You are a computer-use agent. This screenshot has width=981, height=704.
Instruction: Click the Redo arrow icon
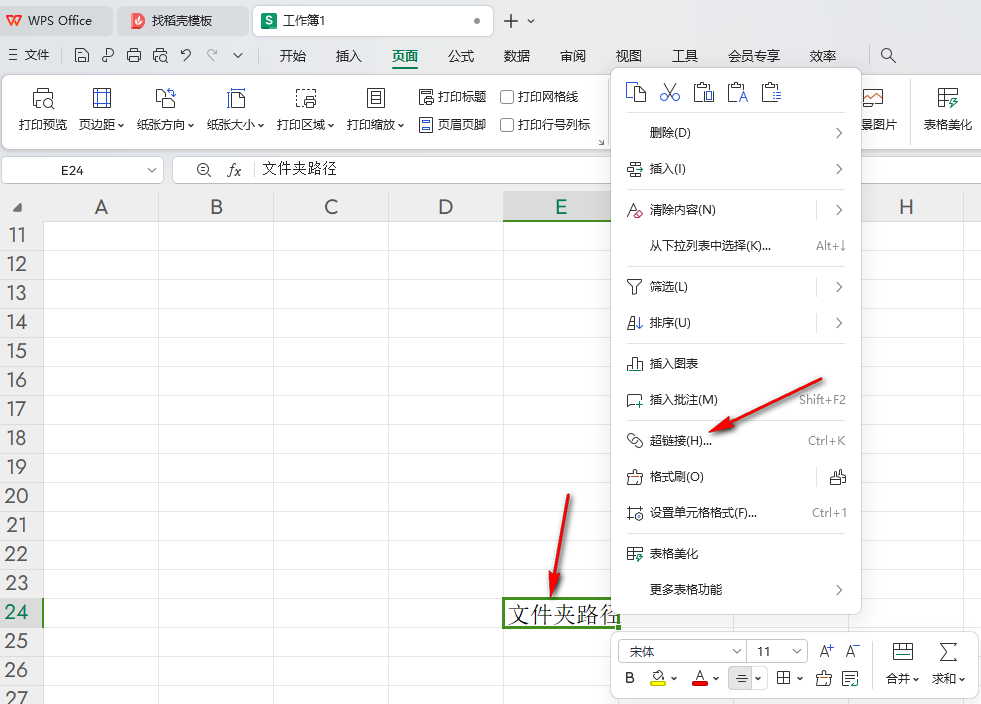212,56
